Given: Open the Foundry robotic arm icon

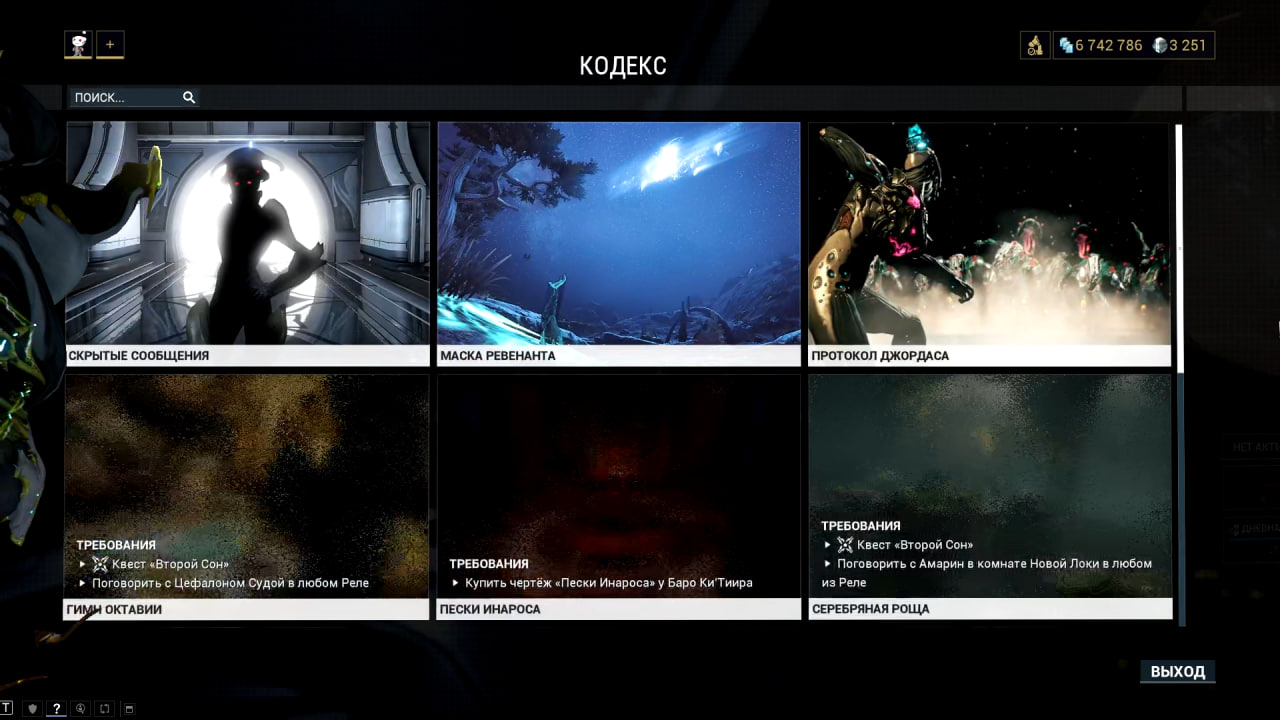Looking at the screenshot, I should pyautogui.click(x=1035, y=45).
